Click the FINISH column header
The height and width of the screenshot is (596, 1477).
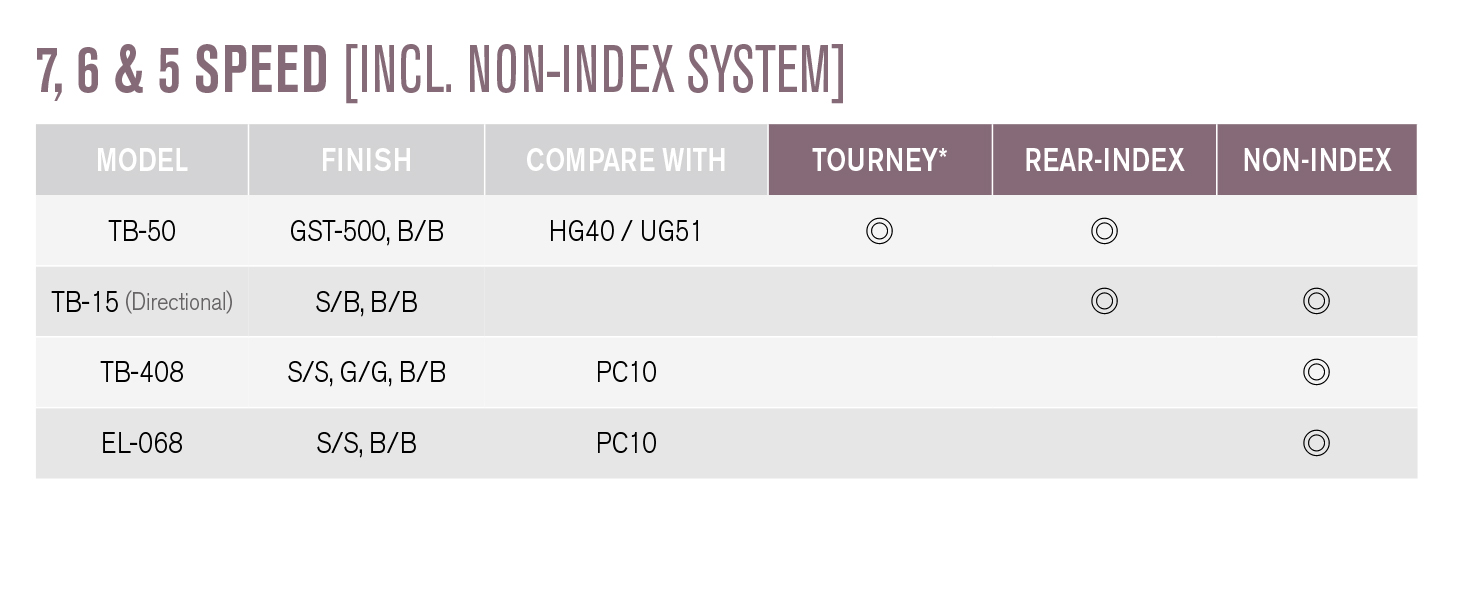(367, 160)
